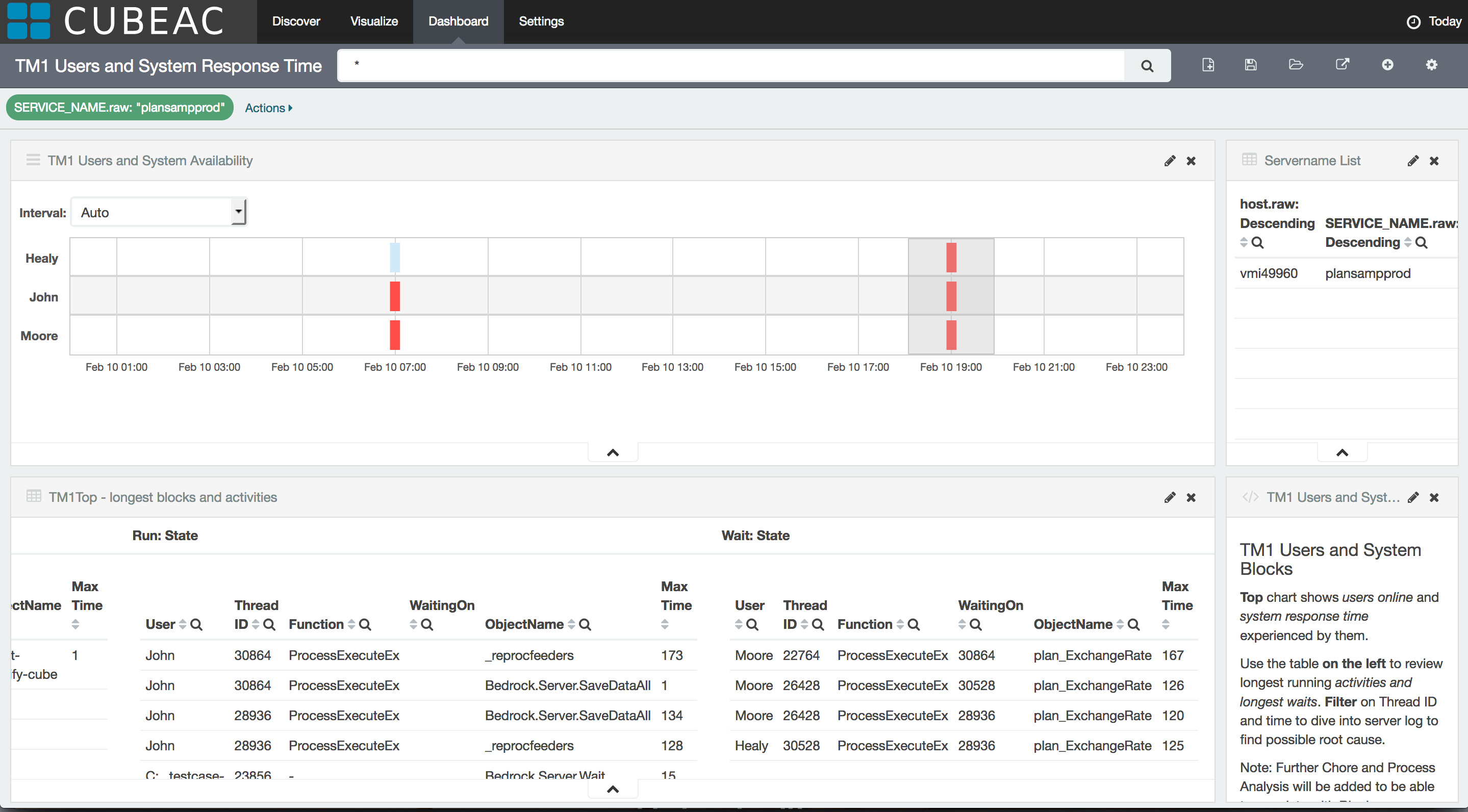Filter Run State Function column via magnifier
Screen dimensions: 1468x812
pyautogui.click(x=365, y=624)
